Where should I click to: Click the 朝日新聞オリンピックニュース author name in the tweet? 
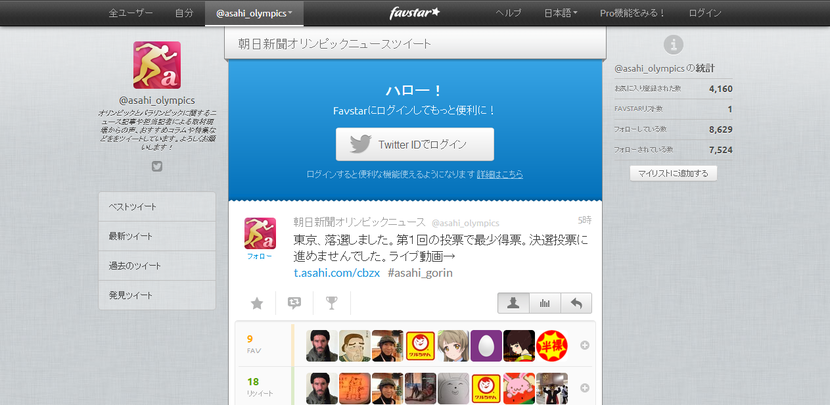(x=359, y=222)
